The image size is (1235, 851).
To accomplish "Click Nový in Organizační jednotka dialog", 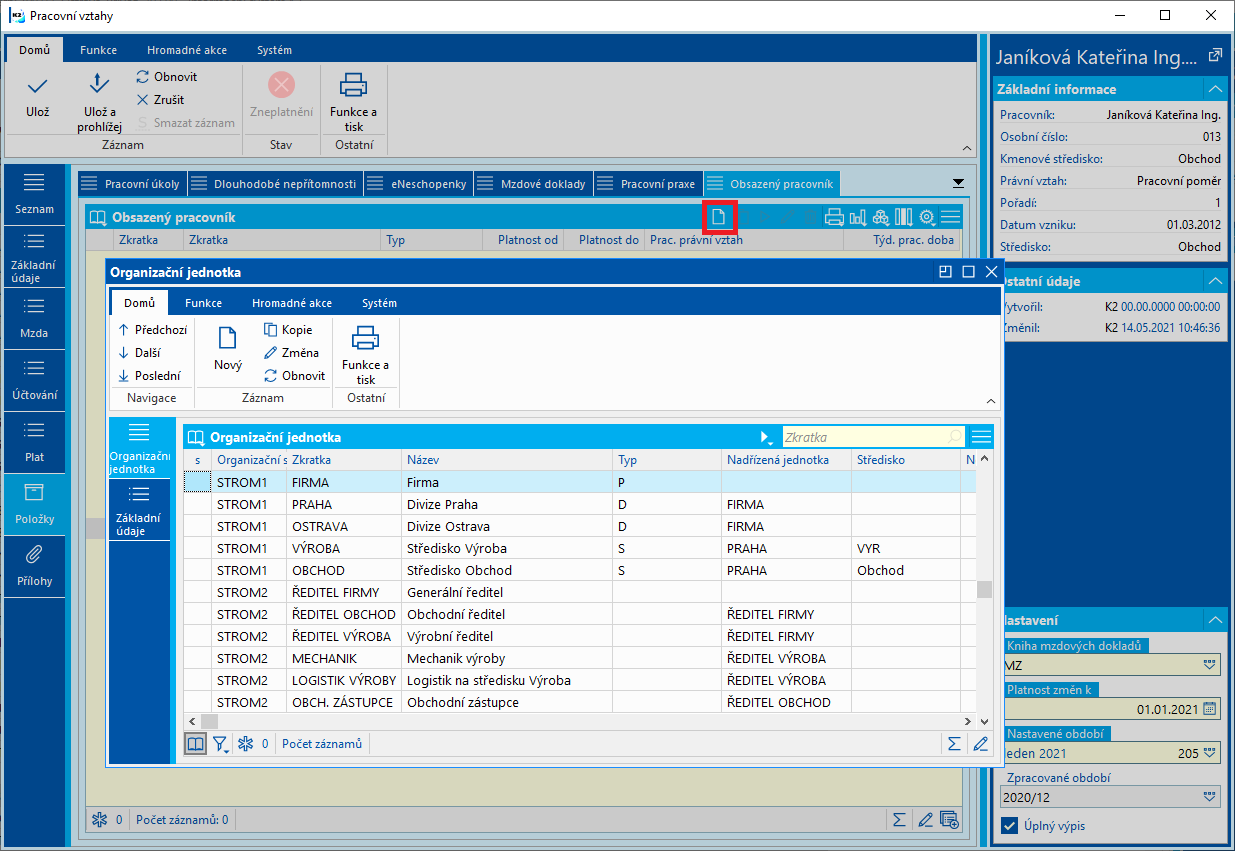I will (x=228, y=349).
